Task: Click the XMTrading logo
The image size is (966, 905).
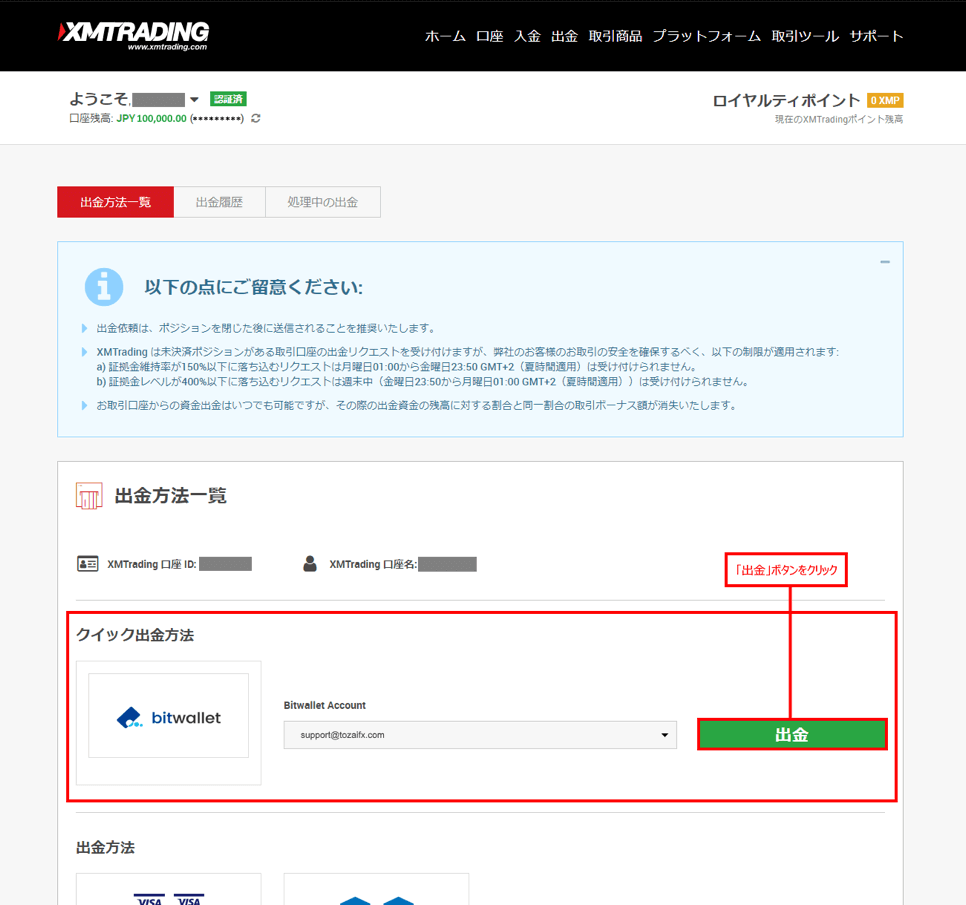Action: (133, 35)
